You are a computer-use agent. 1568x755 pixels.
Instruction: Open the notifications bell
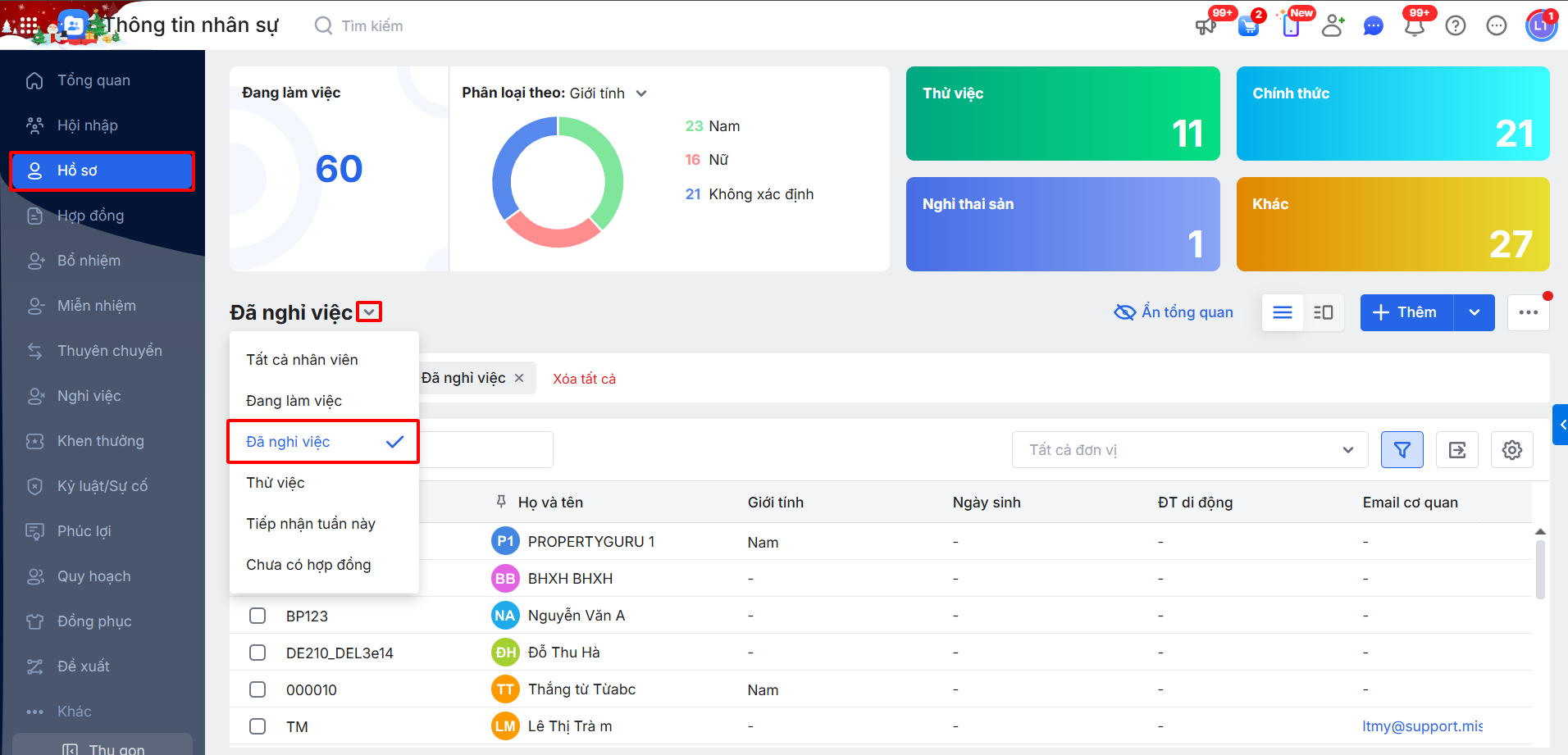[1414, 26]
